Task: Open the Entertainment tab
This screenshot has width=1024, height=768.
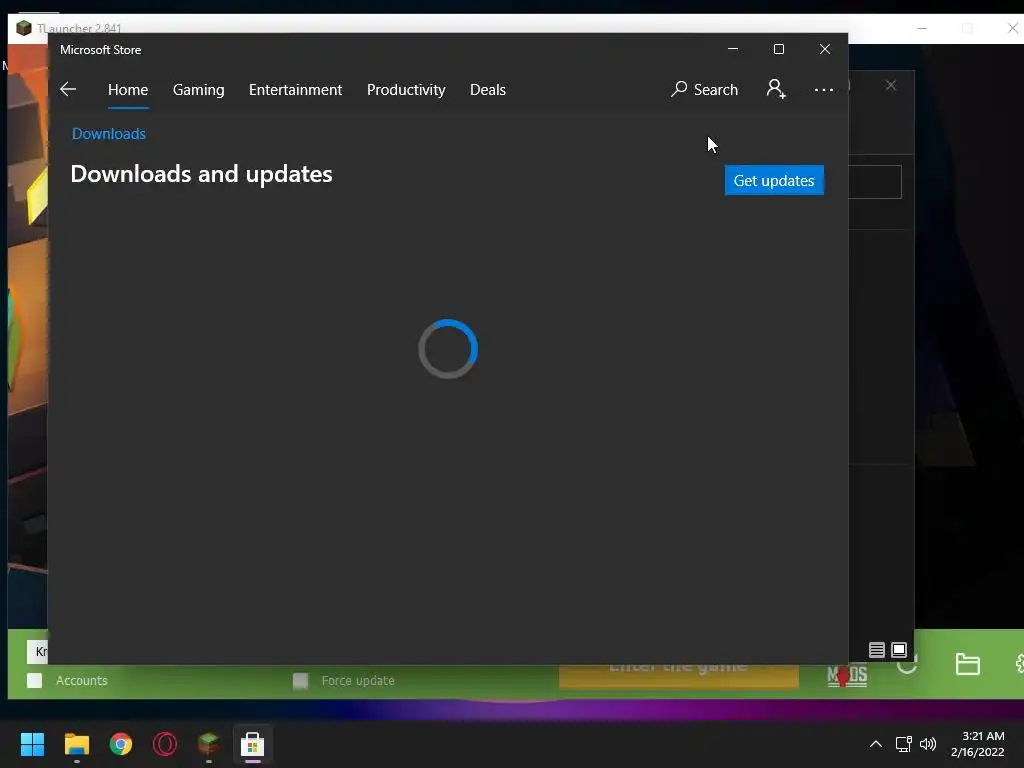Action: point(295,90)
